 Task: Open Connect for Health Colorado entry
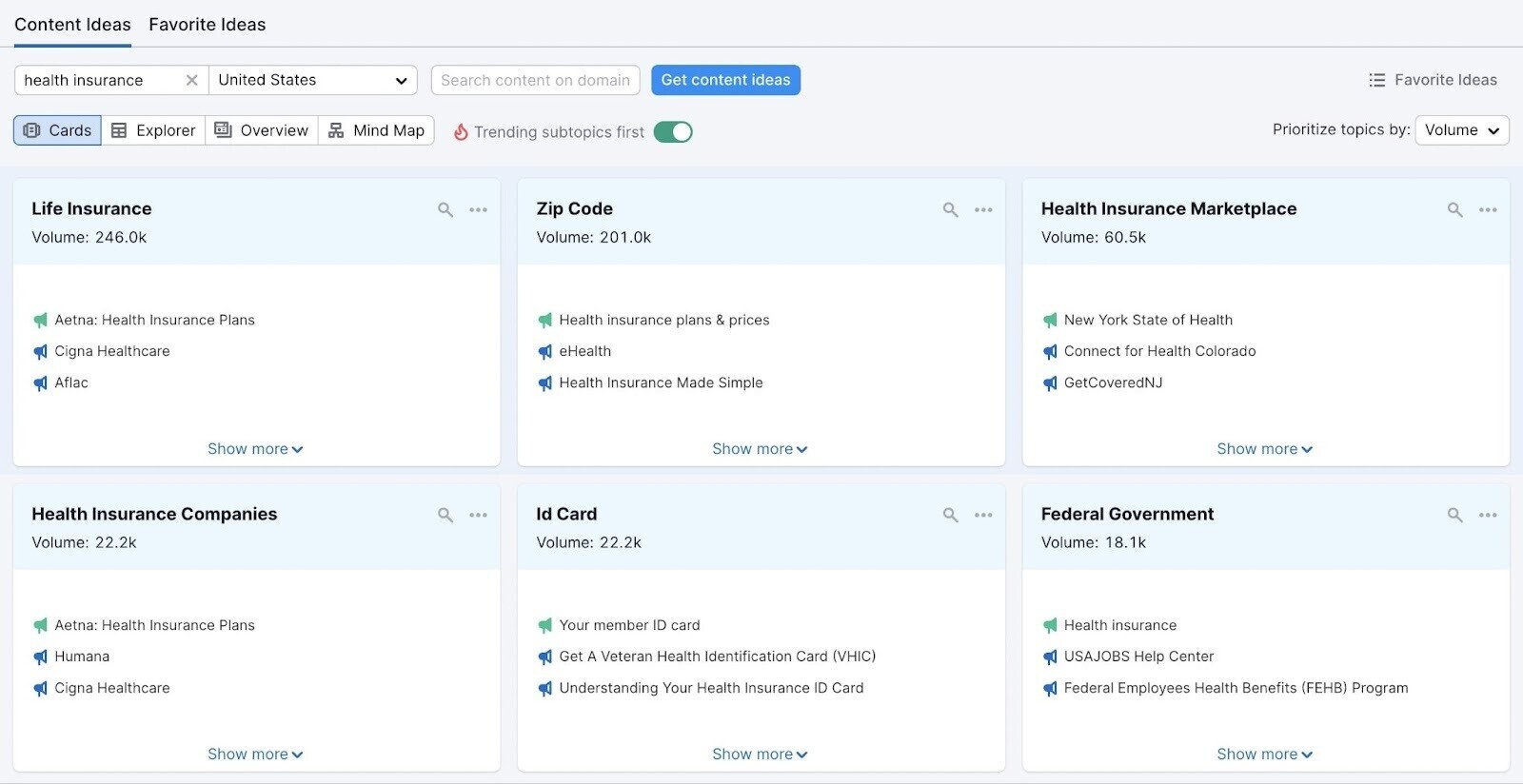1159,351
